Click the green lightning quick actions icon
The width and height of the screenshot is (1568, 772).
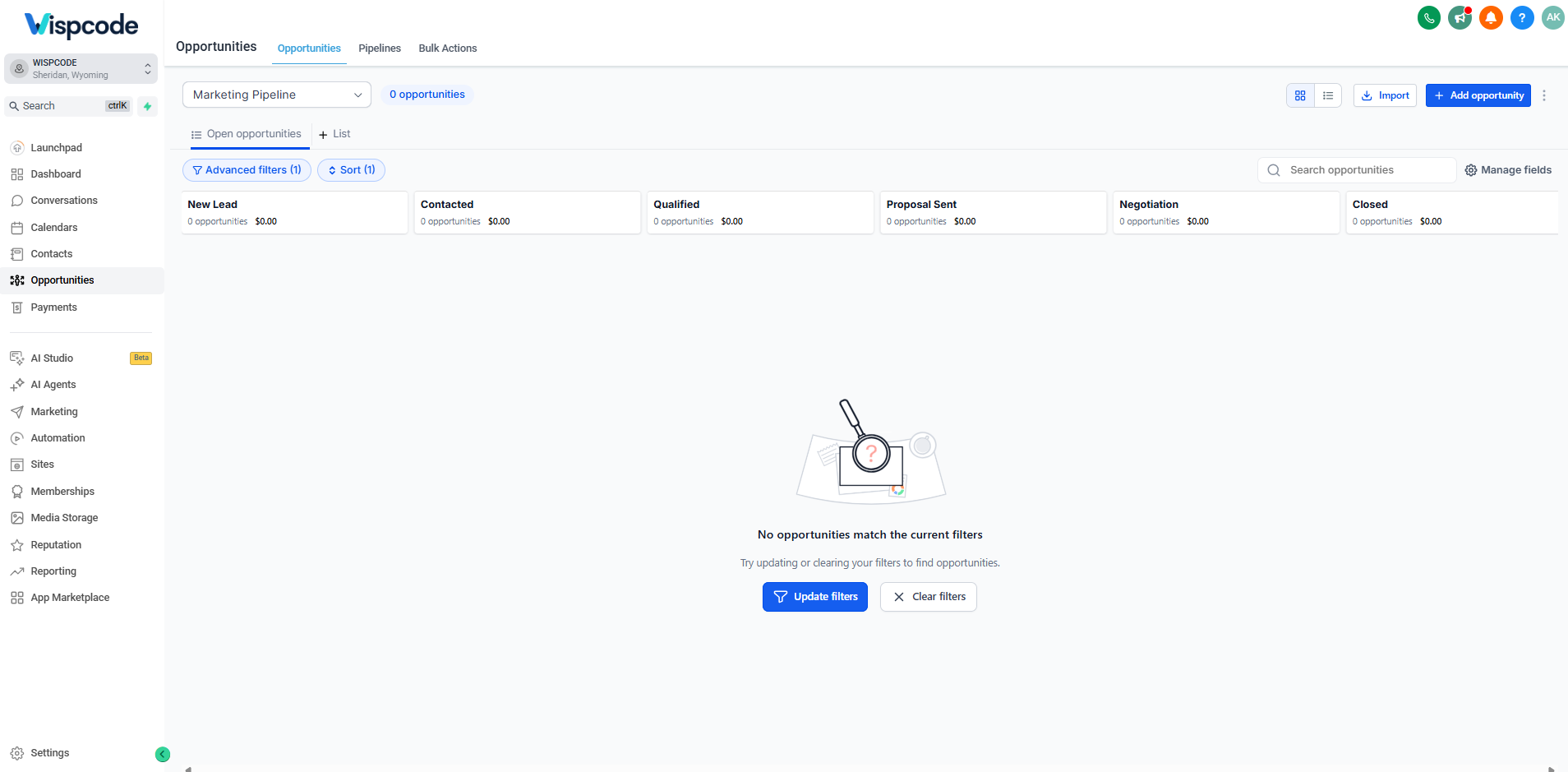coord(147,106)
